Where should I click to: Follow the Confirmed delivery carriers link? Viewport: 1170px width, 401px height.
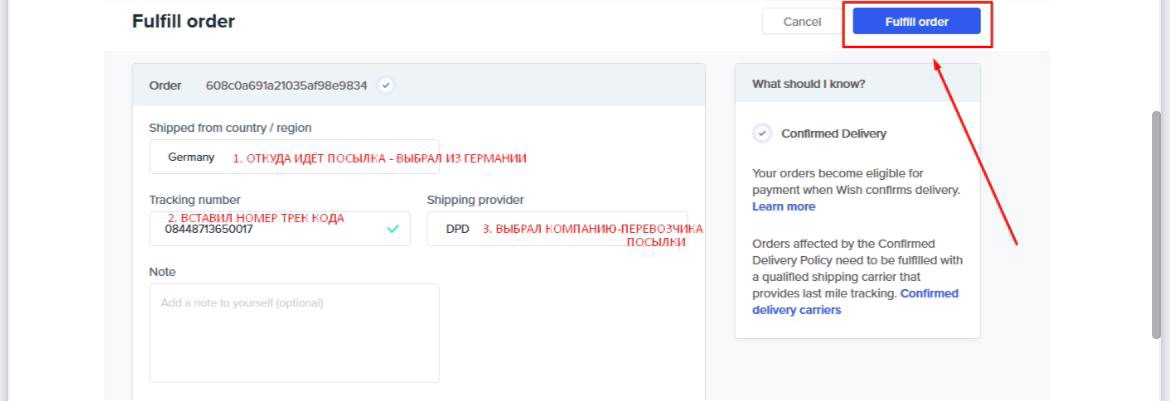(797, 310)
